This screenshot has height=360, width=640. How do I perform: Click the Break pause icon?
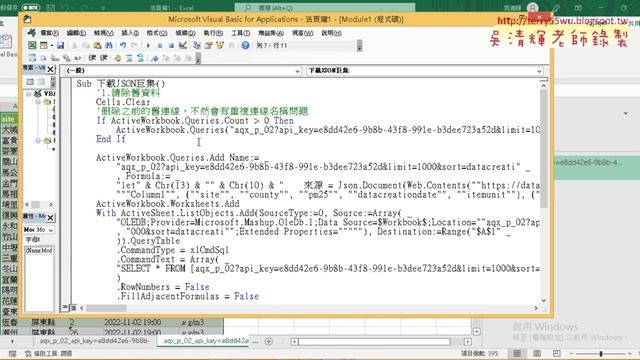click(160, 45)
